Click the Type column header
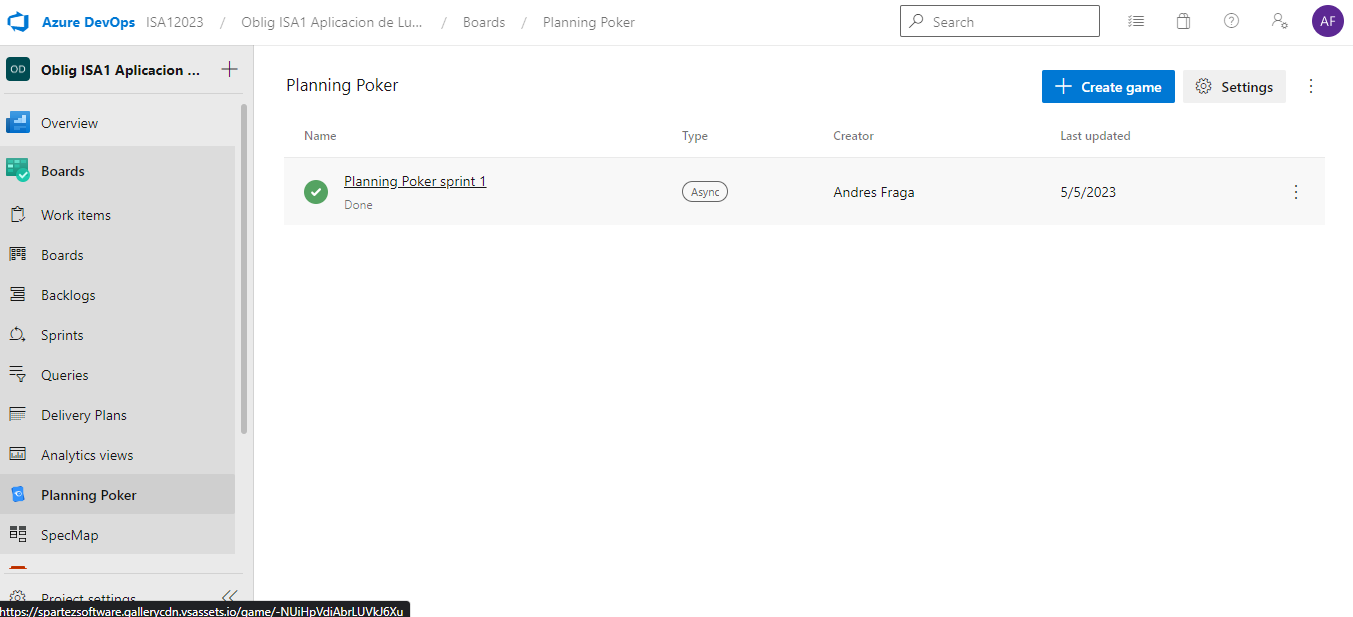1353x617 pixels. coord(695,136)
